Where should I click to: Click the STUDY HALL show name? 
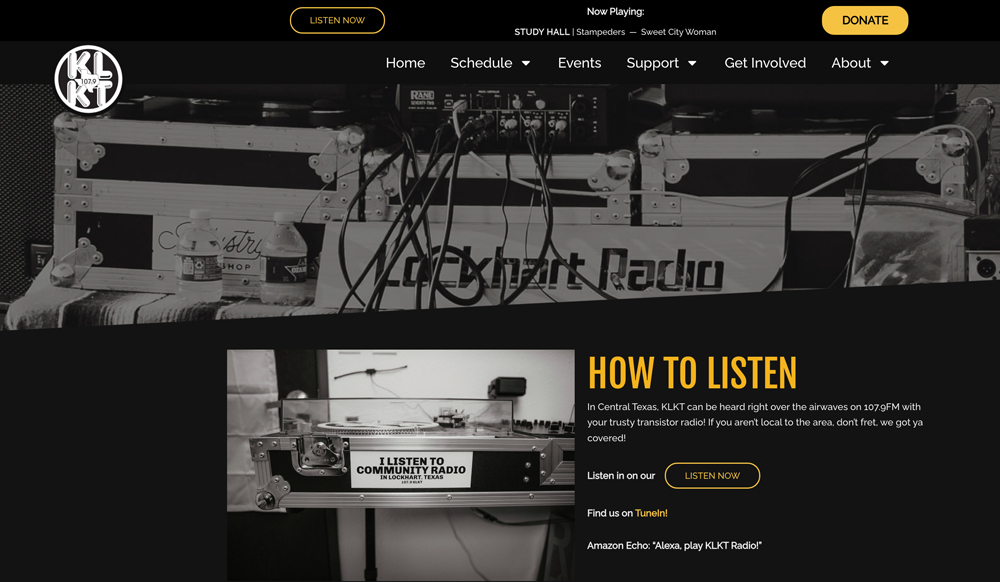click(x=541, y=32)
